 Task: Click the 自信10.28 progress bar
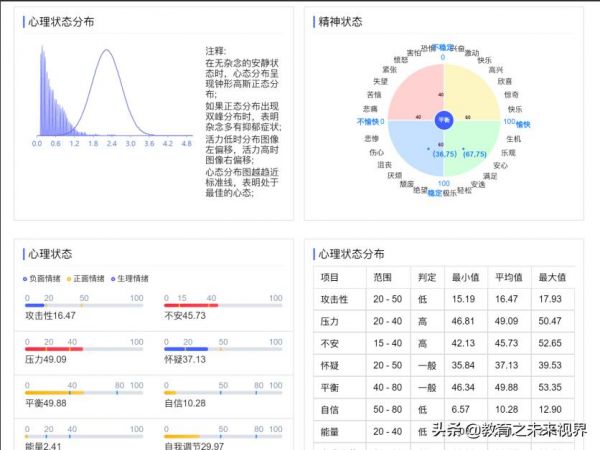pyautogui.click(x=223, y=393)
